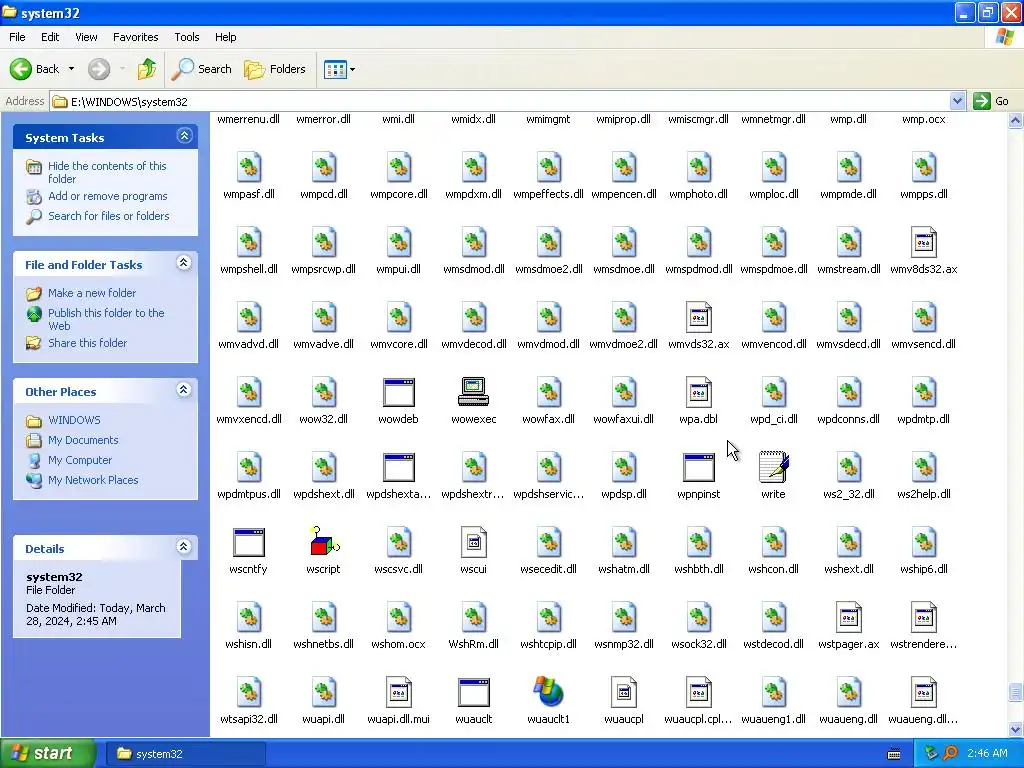Collapse the Other Places panel
The height and width of the screenshot is (768, 1024).
click(184, 391)
